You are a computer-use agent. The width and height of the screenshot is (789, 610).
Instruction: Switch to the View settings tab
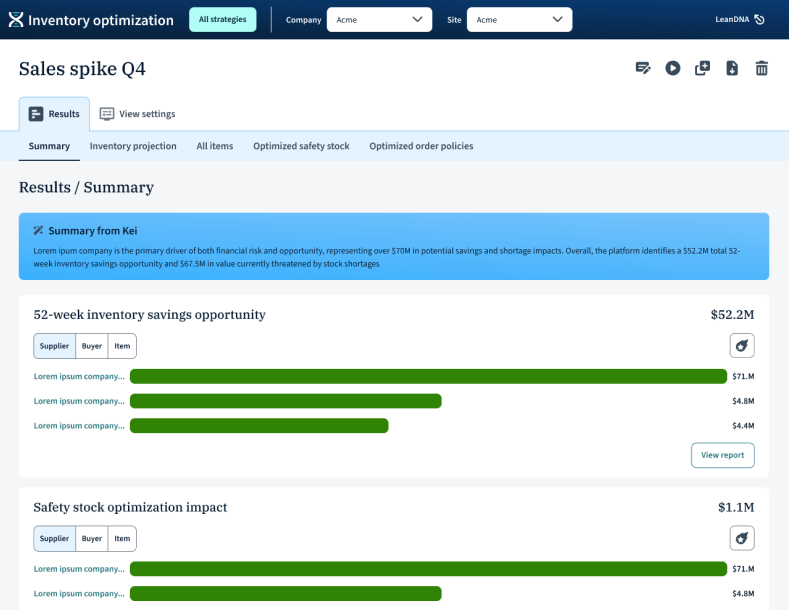point(137,114)
